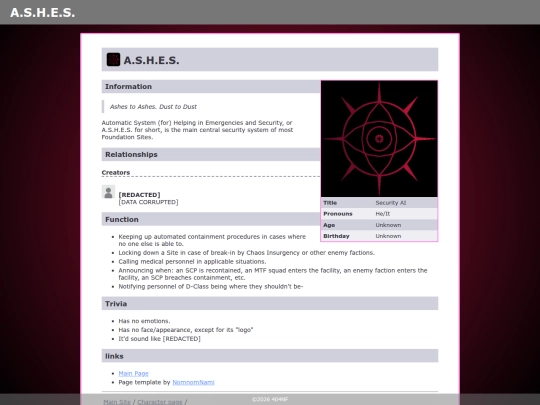Go to Character page breadcrumb link
Viewport: 540px width, 405px height.
pos(160,402)
